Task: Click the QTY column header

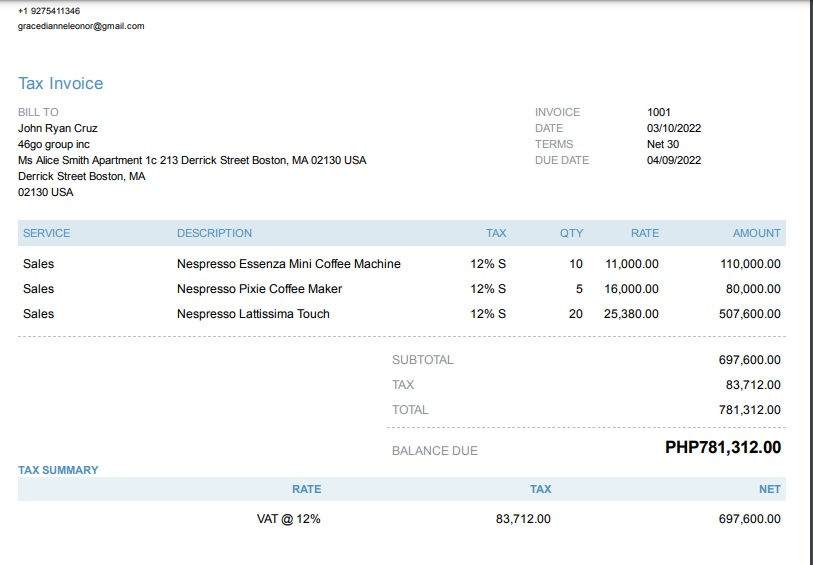Action: point(571,233)
